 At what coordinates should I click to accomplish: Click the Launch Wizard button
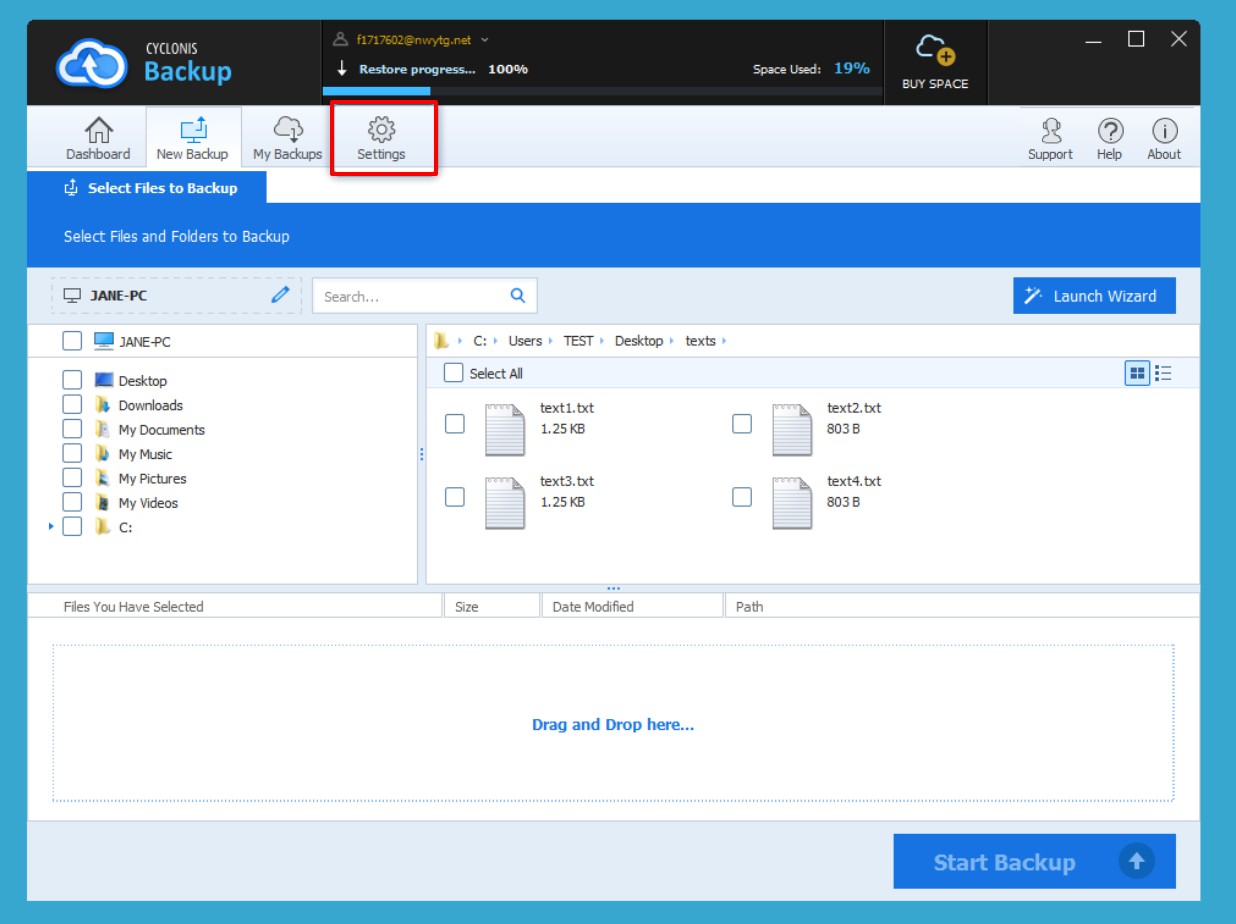tap(1094, 296)
